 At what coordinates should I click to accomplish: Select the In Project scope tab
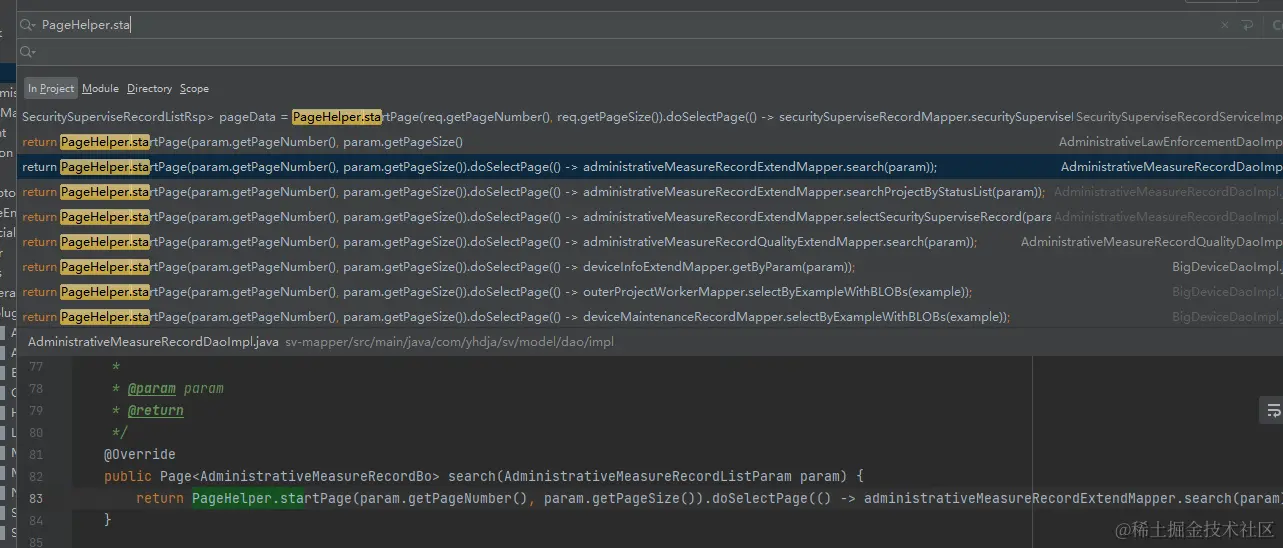[51, 88]
